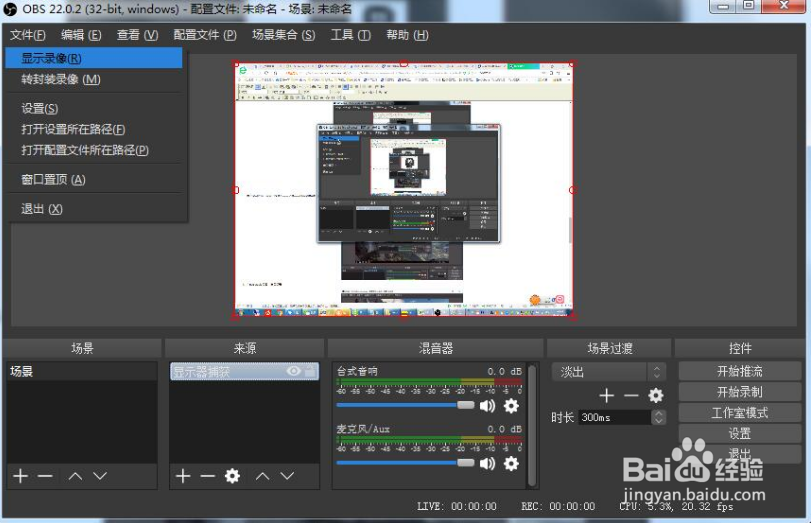
Task: Select 场景 item in scenes list
Action: pyautogui.click(x=82, y=371)
